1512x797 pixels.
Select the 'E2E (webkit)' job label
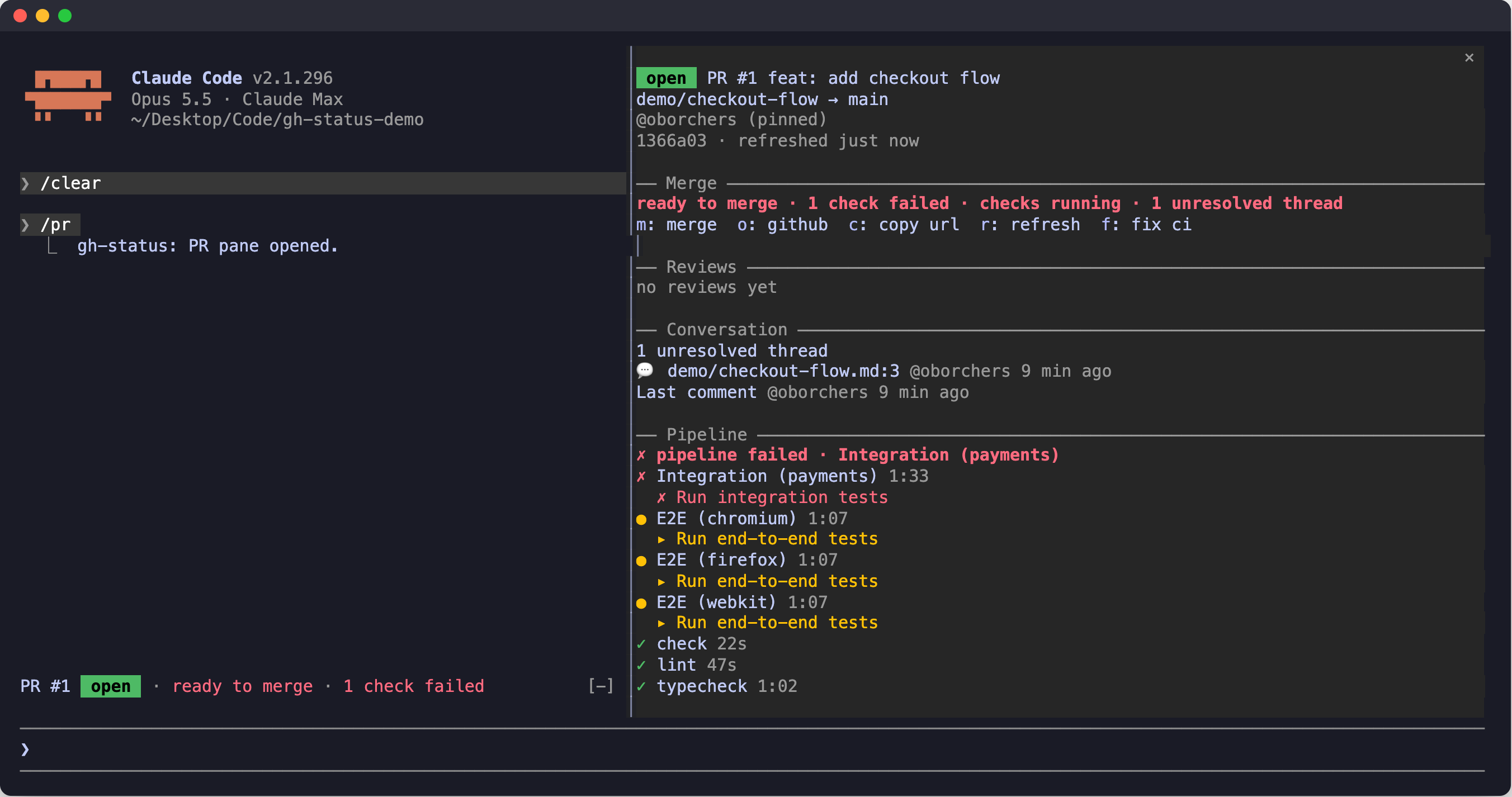coord(716,602)
